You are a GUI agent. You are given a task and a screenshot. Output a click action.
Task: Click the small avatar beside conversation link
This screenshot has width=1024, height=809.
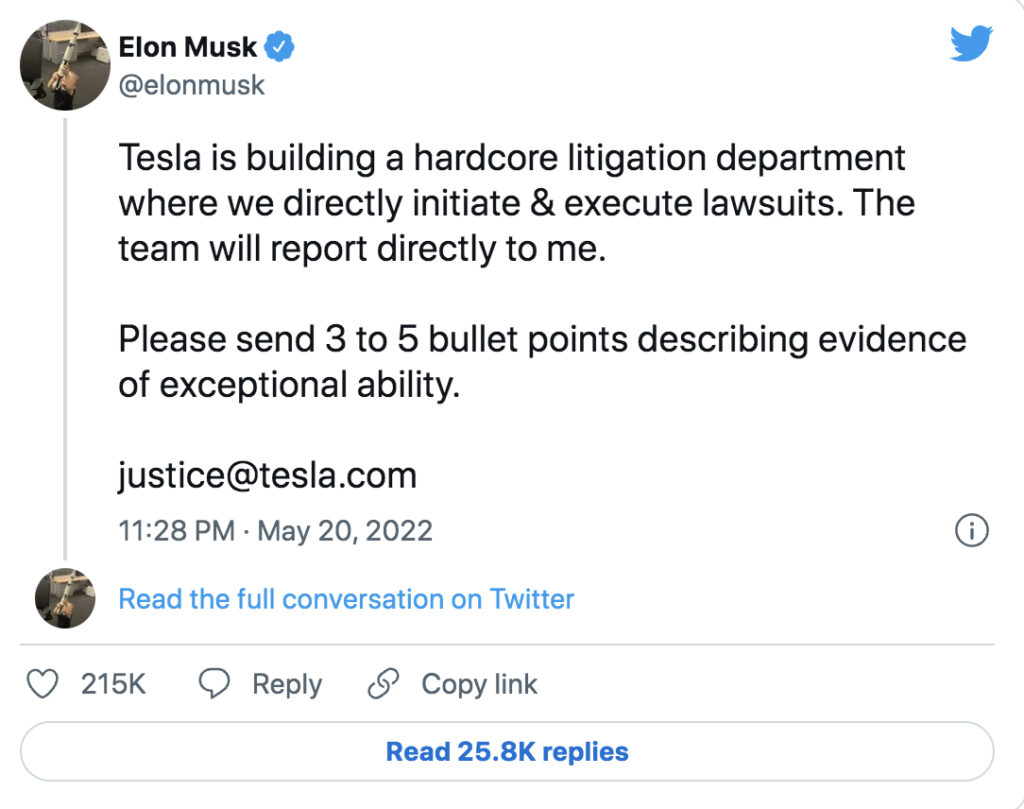coord(64,598)
